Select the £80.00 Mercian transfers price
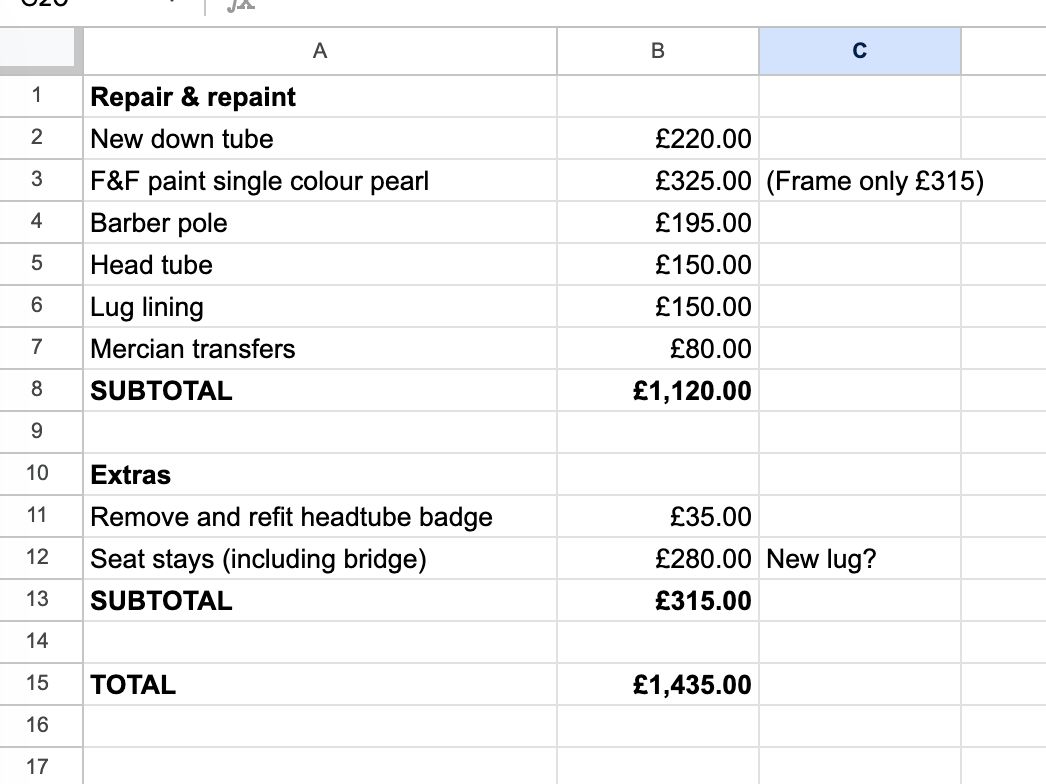This screenshot has height=784, width=1046. (710, 349)
